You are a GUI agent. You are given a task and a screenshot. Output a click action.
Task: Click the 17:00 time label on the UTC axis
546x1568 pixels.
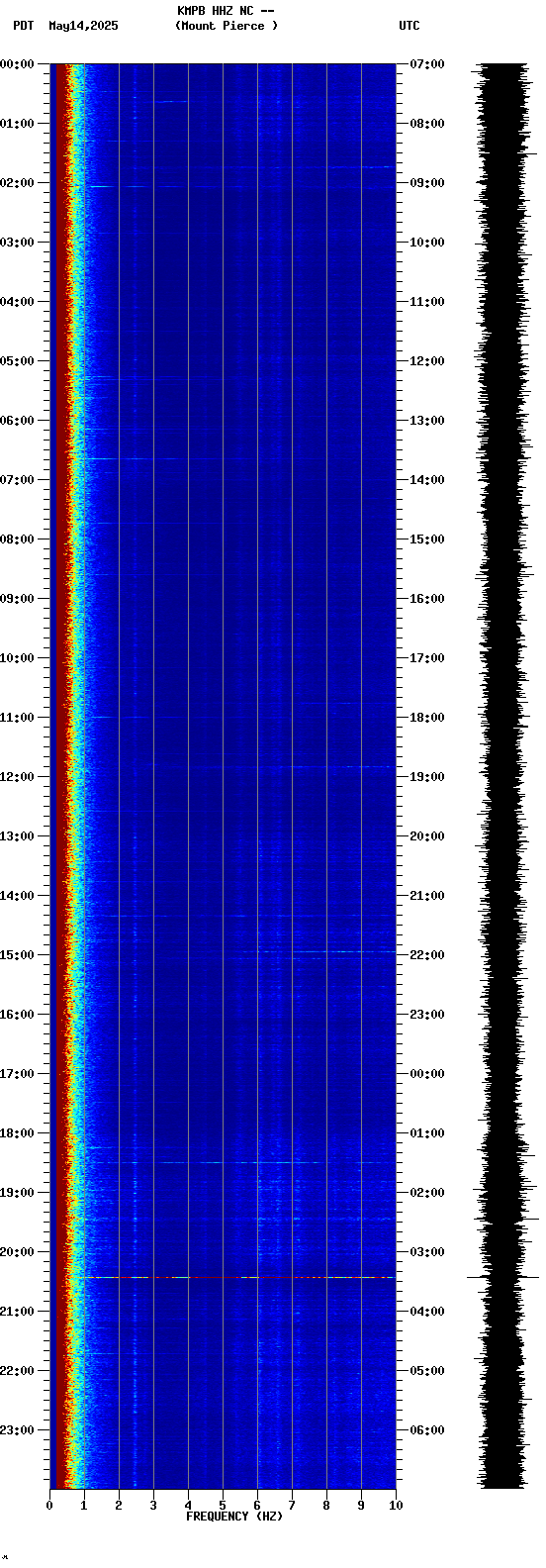(427, 658)
